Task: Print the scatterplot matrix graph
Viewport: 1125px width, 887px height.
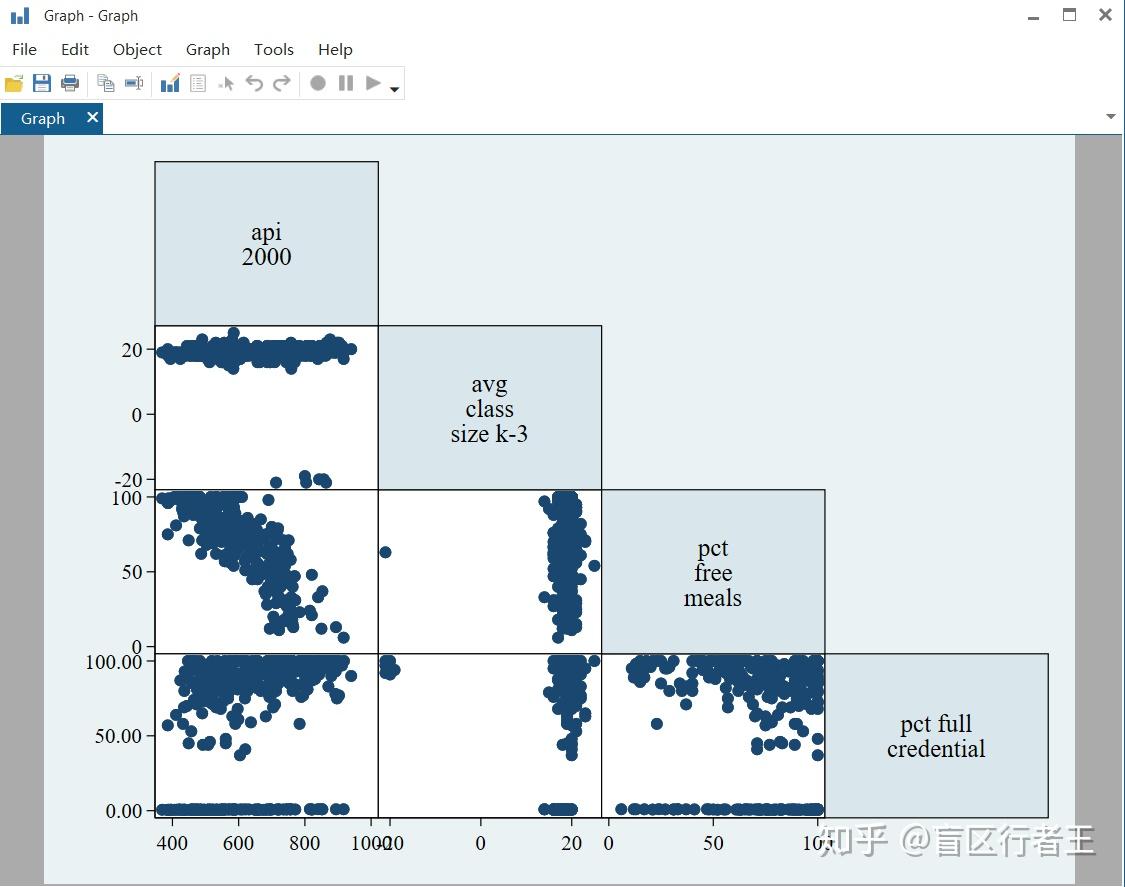Action: [70, 83]
